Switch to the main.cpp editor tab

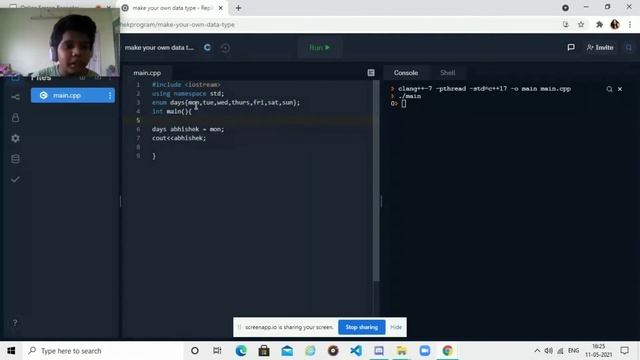coord(147,73)
